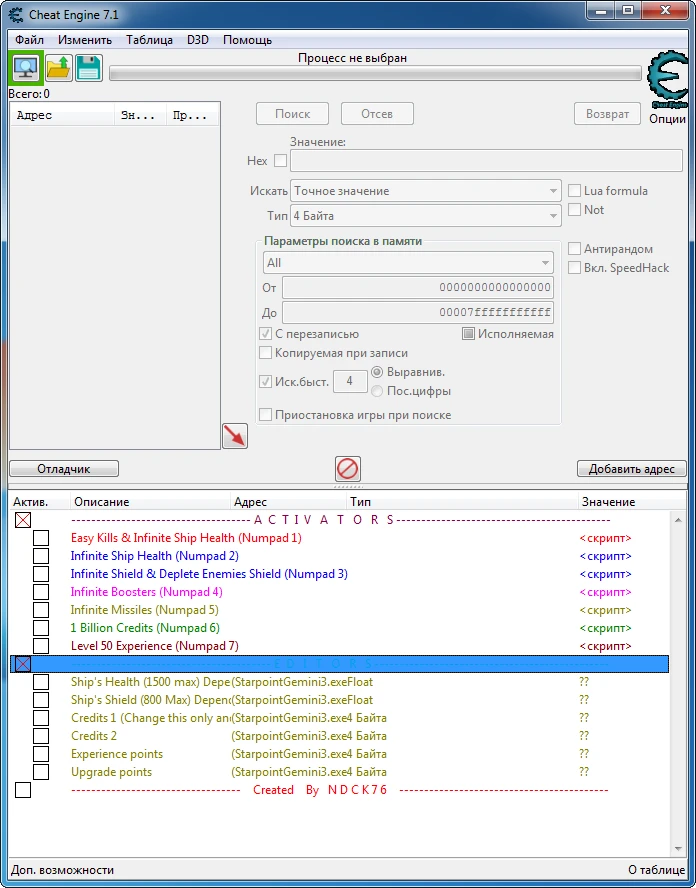Click the Значение input field
696x888 pixels.
[486, 161]
